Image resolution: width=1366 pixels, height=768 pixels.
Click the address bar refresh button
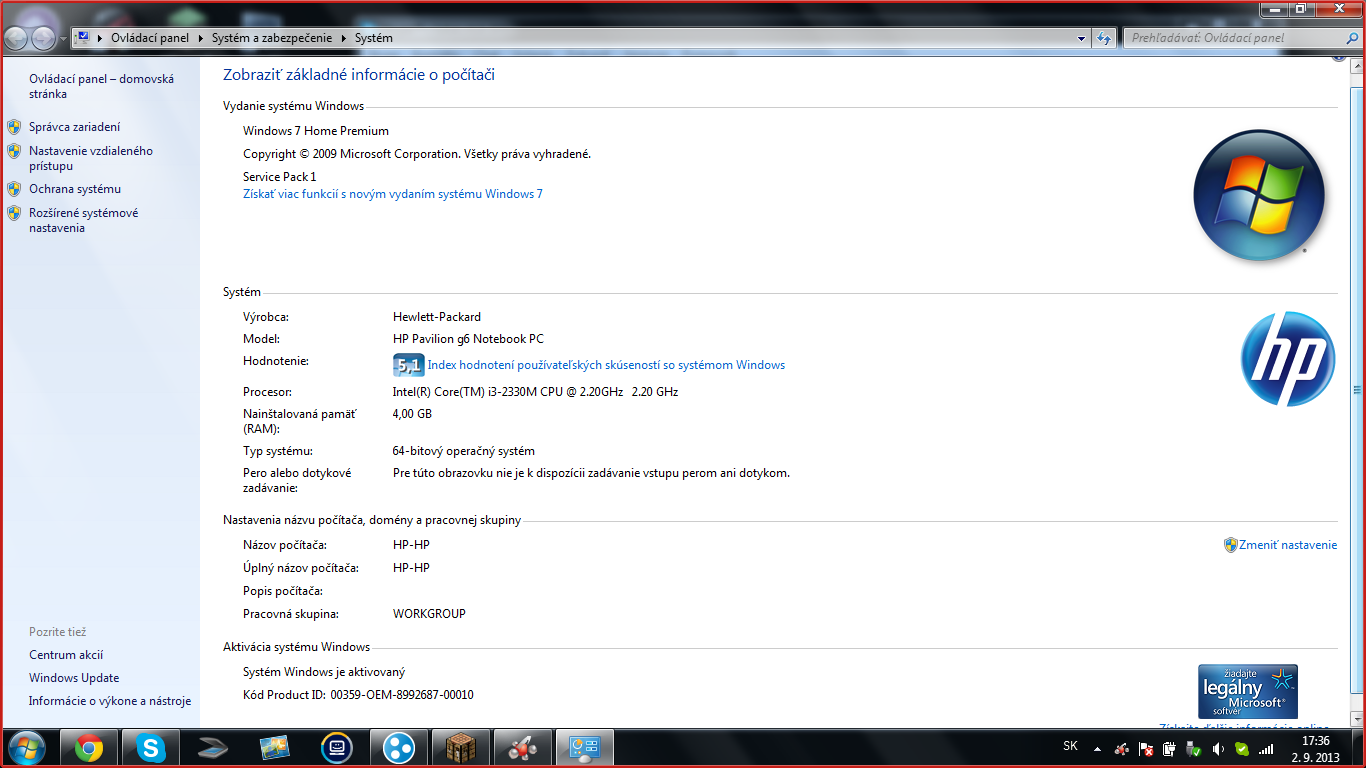click(x=1104, y=38)
